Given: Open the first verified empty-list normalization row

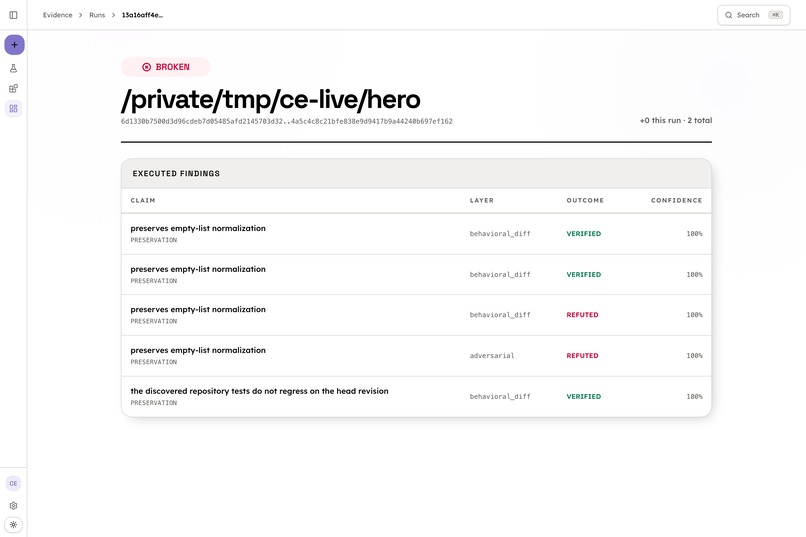Looking at the screenshot, I should click(416, 234).
